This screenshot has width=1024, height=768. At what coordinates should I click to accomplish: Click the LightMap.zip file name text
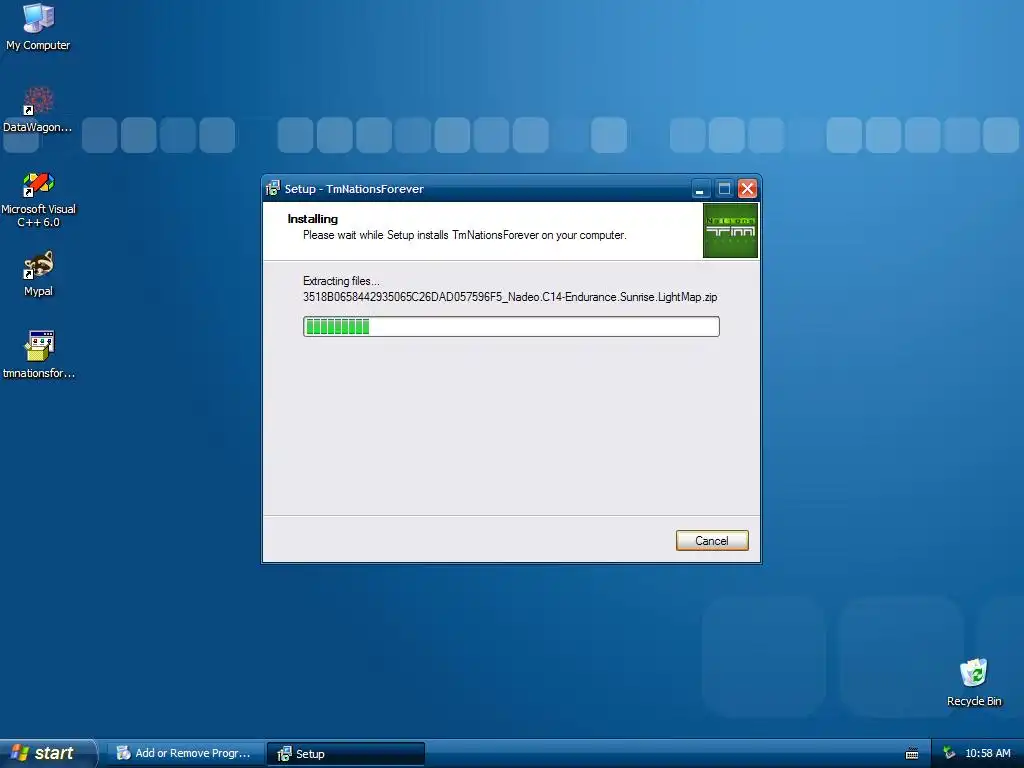pyautogui.click(x=510, y=297)
